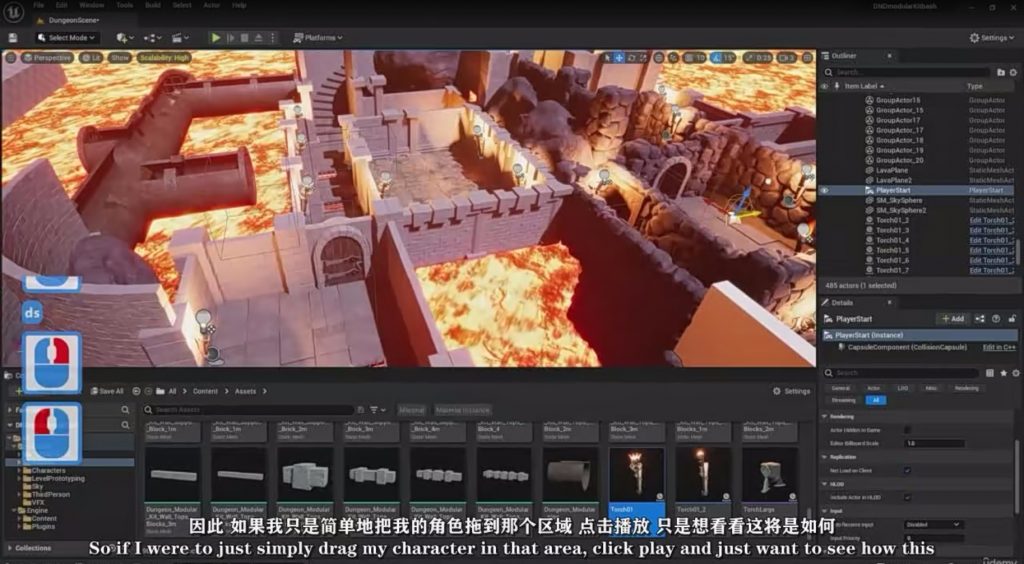This screenshot has height=564, width=1024.
Task: Click the Outliner visibility column eye header
Action: click(x=824, y=86)
